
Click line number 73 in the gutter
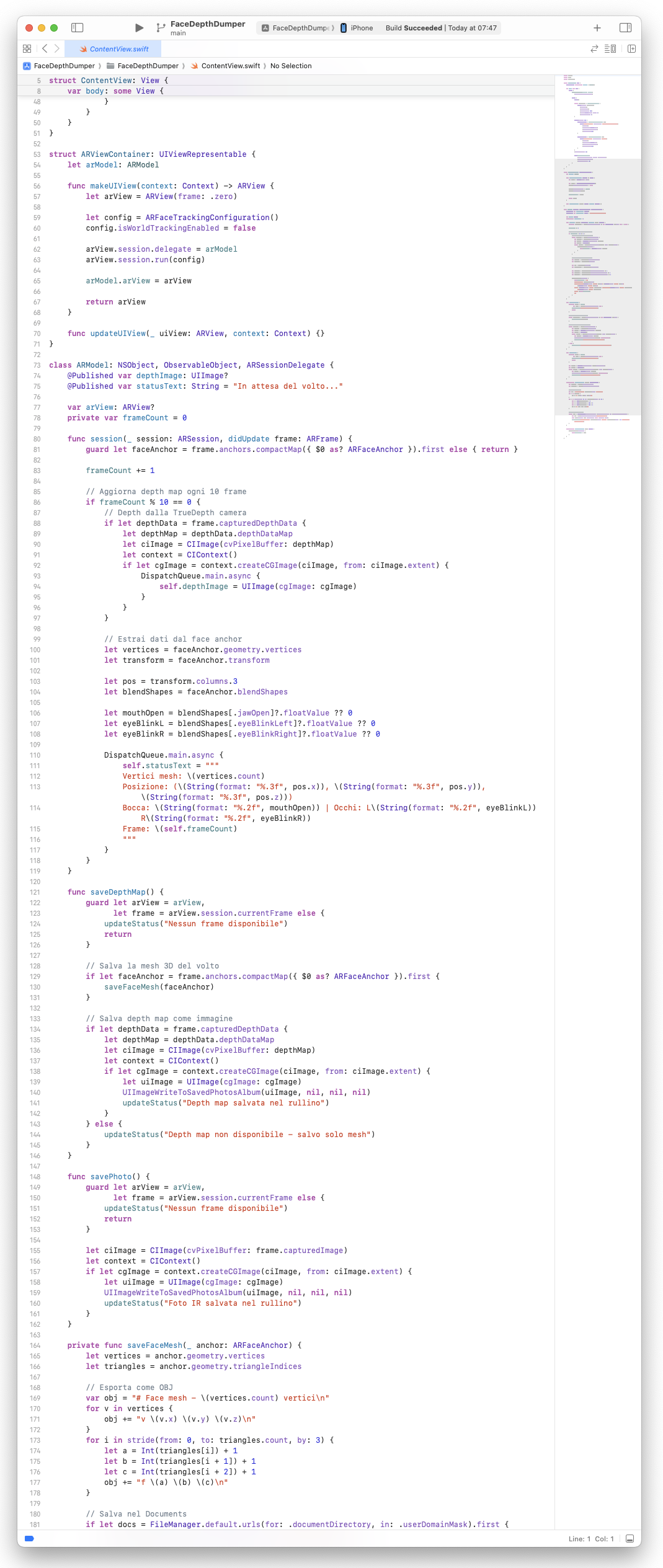pos(37,365)
